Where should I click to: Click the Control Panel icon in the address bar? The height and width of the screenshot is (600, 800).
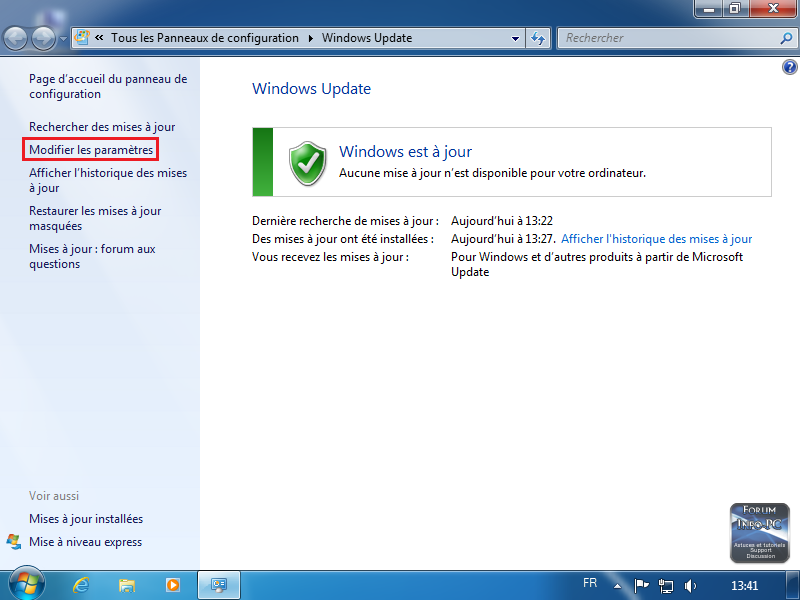[82, 37]
